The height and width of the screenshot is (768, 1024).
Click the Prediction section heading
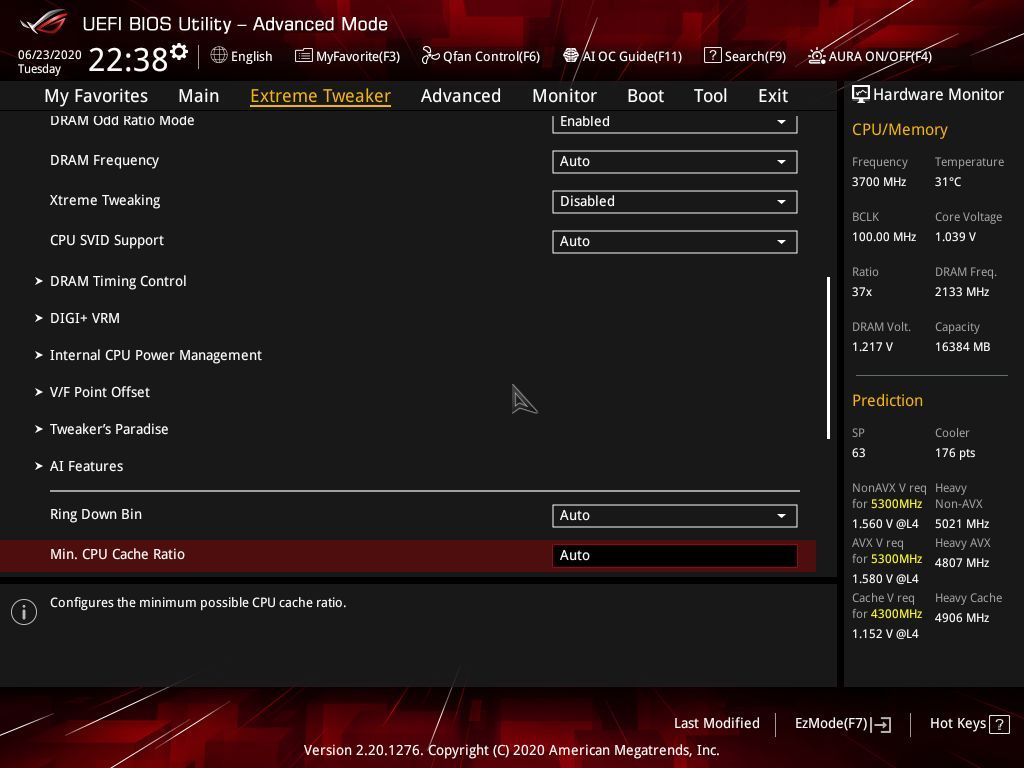point(887,400)
